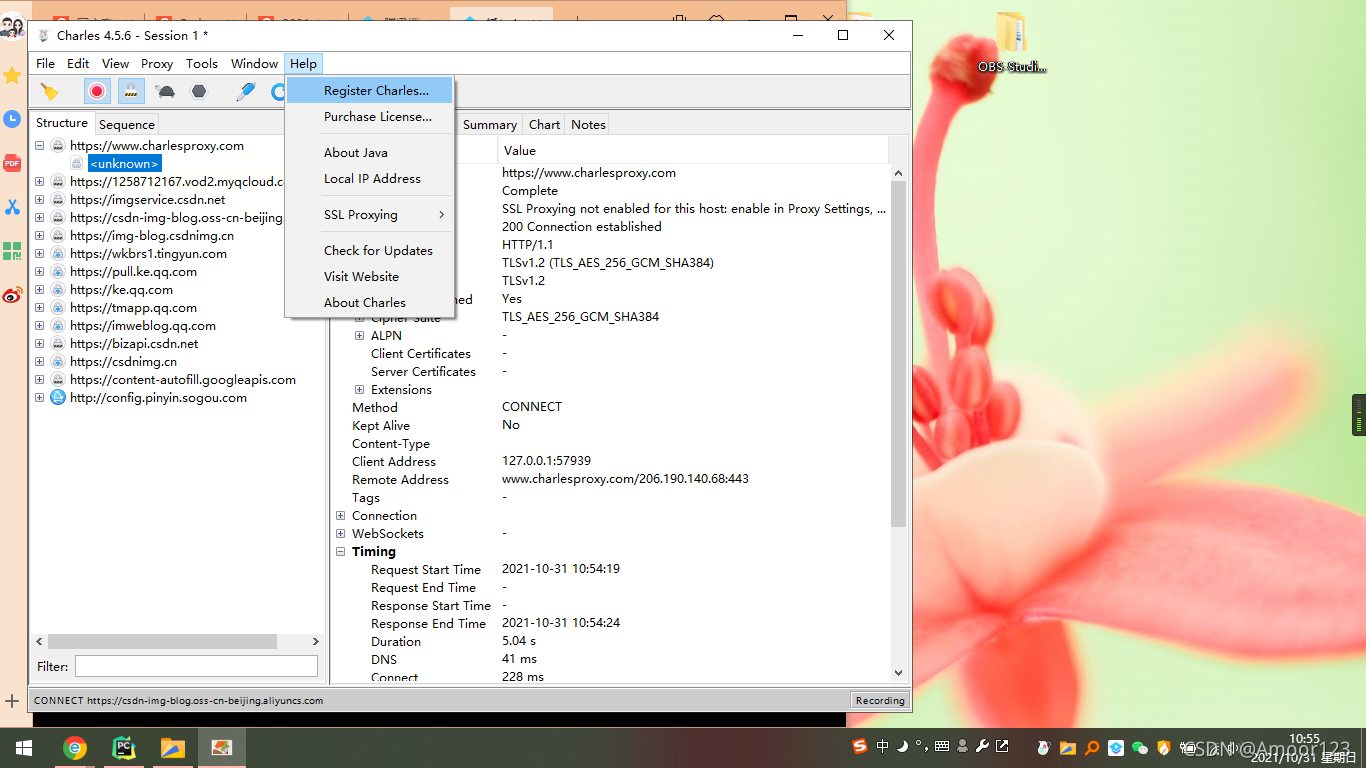This screenshot has width=1366, height=768.
Task: Open Chrome from the taskbar
Action: pyautogui.click(x=75, y=748)
